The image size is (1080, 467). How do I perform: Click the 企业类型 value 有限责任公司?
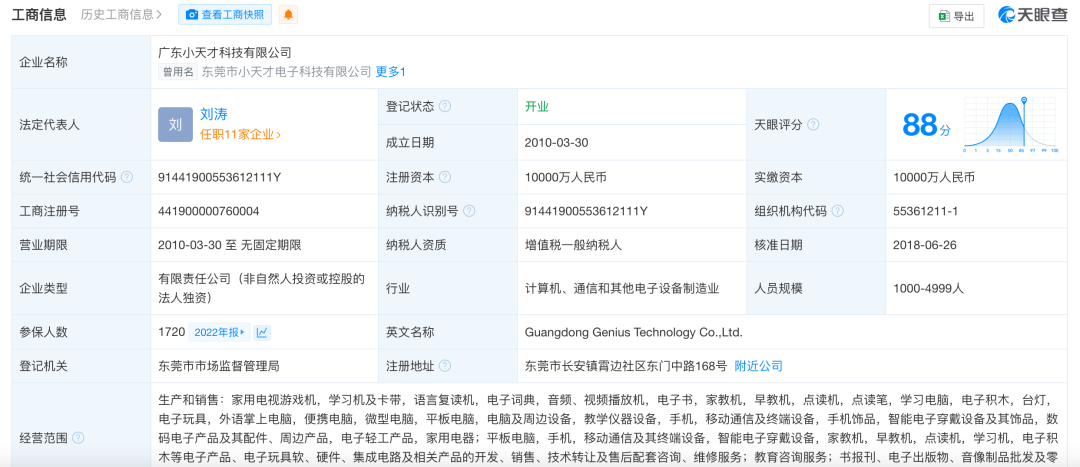260,289
